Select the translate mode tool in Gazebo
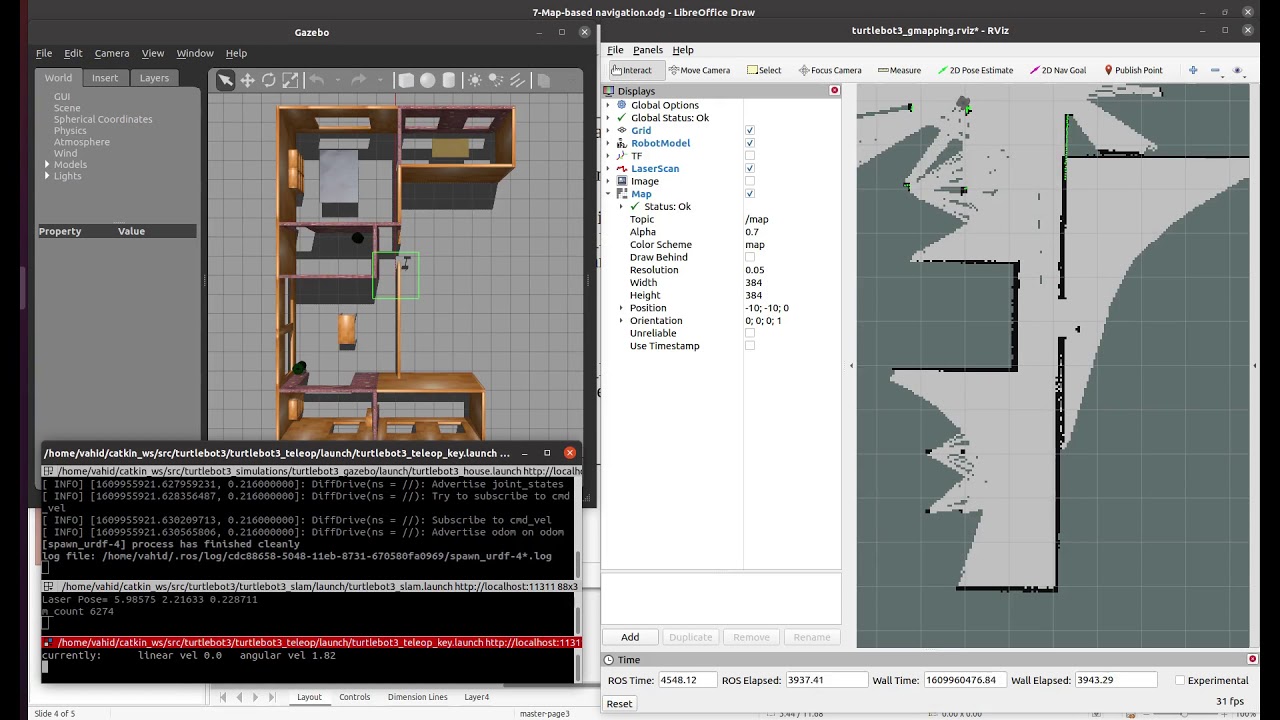Screen dimensions: 1280x720 247,80
